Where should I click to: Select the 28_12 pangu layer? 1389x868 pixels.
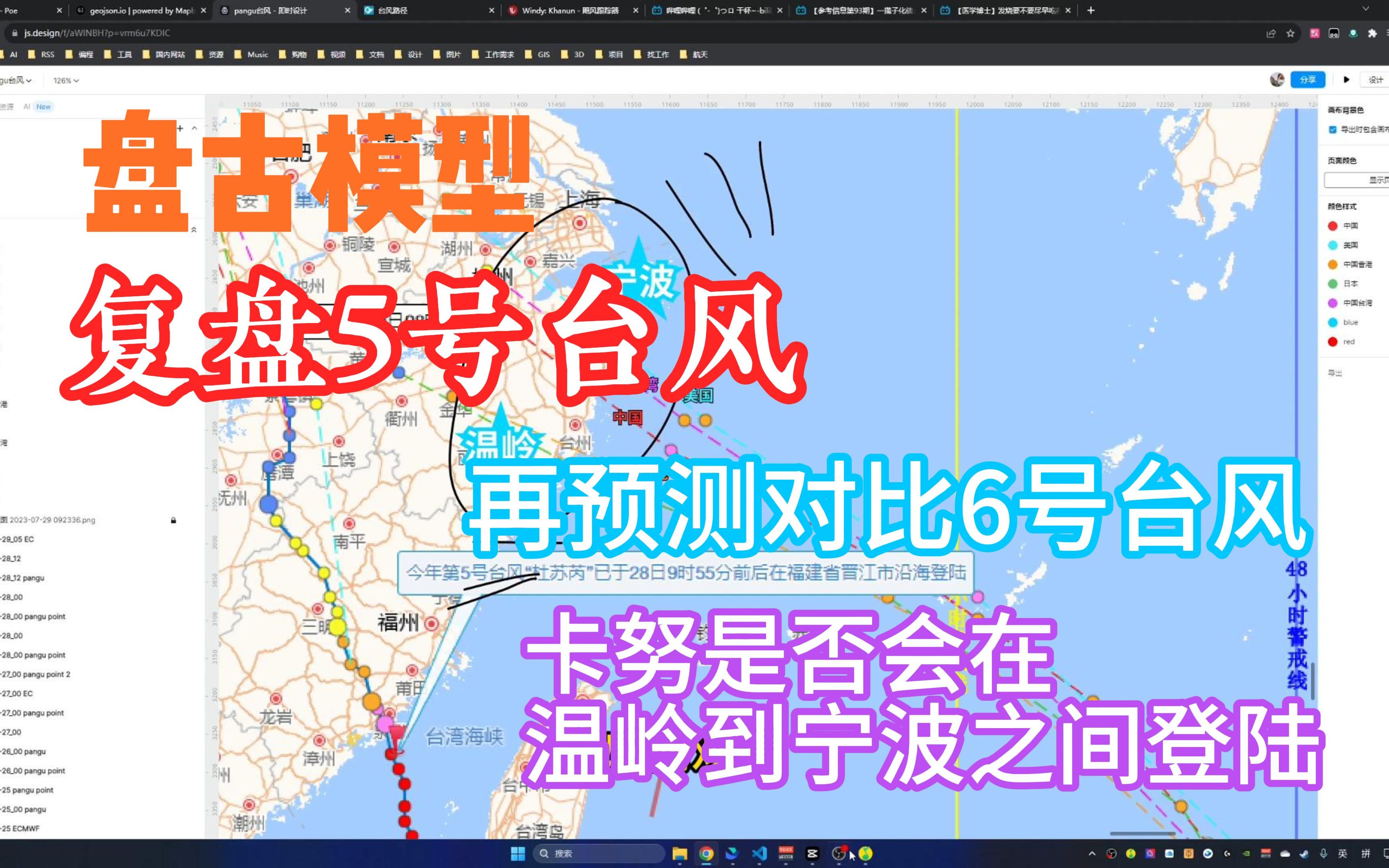(x=23, y=577)
